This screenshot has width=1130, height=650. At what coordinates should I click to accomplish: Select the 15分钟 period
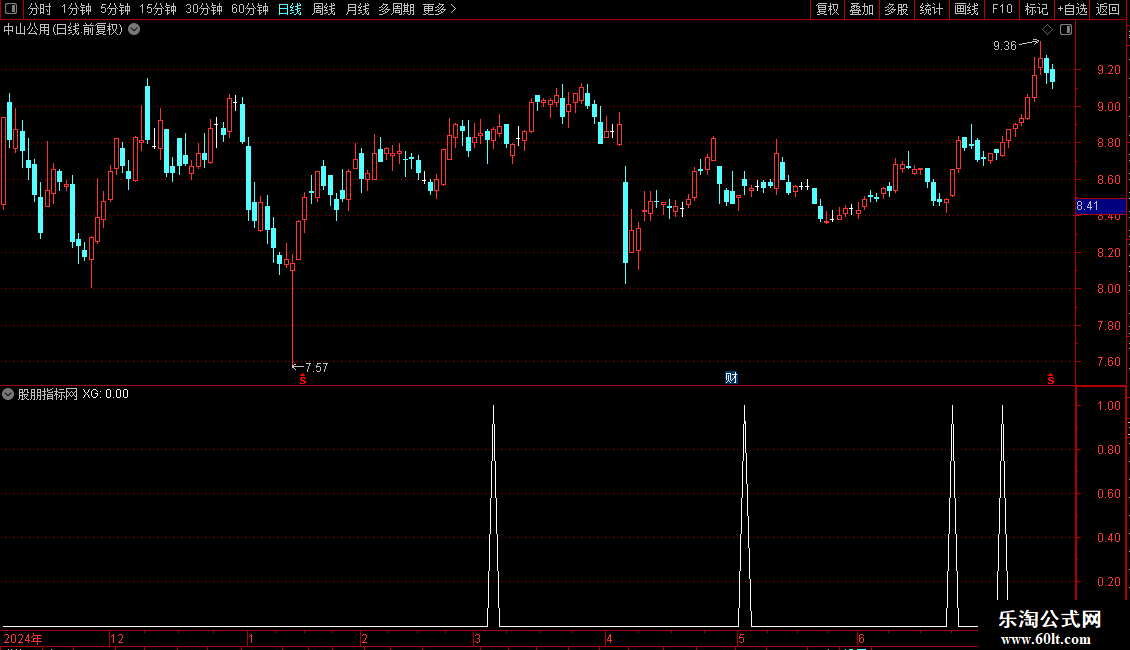click(158, 9)
